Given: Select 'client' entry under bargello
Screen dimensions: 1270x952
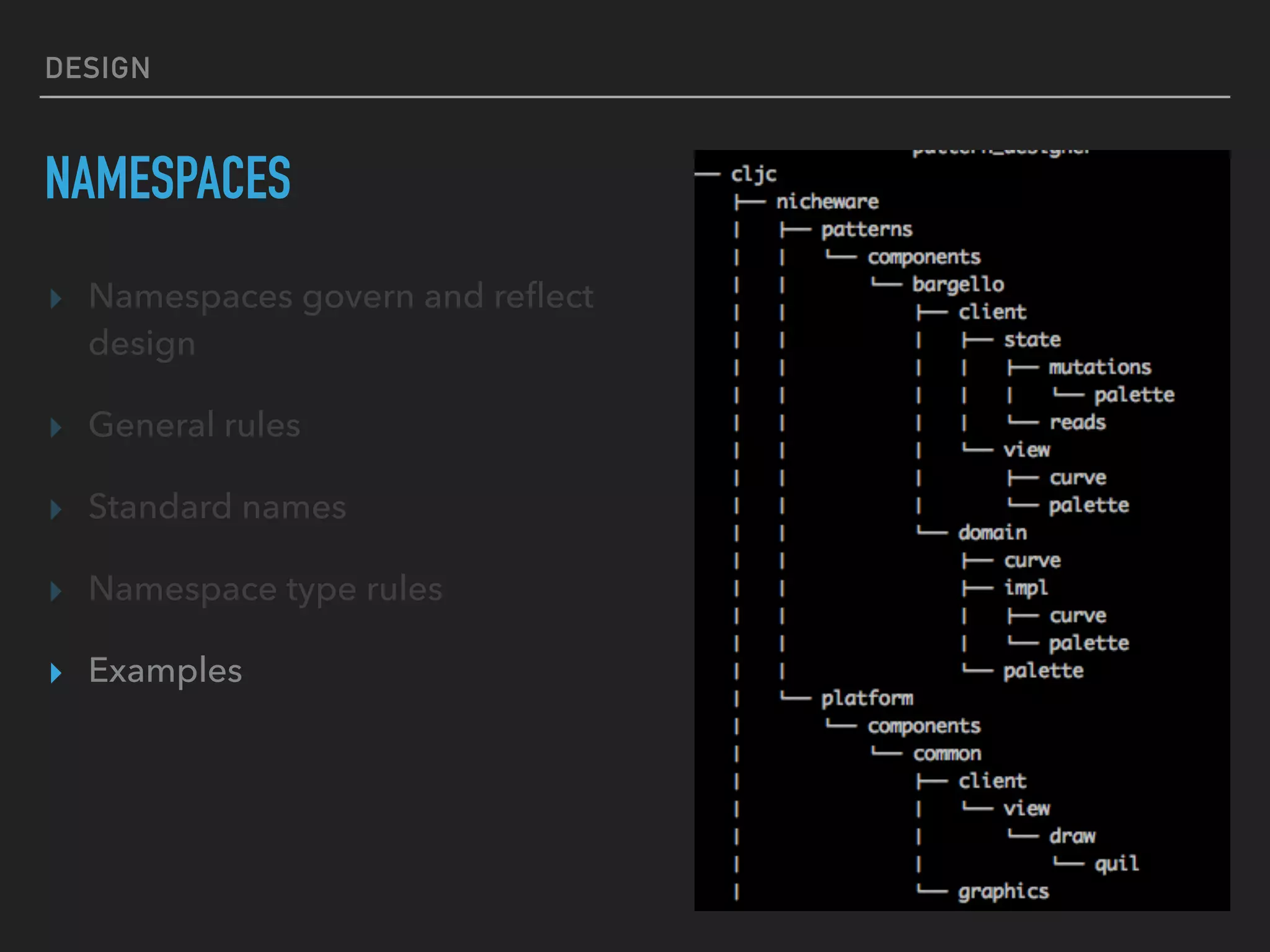Looking at the screenshot, I should (992, 312).
